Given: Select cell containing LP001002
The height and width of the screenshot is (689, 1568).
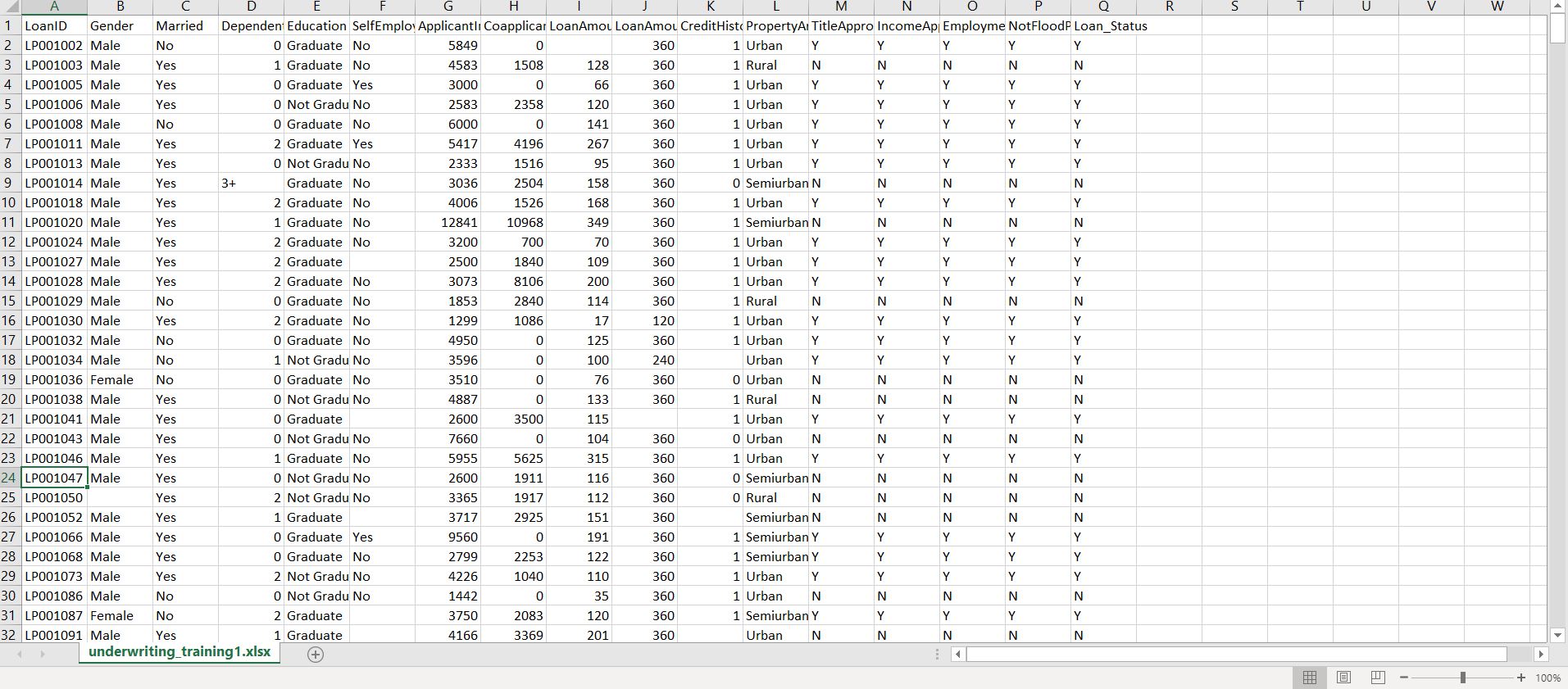Looking at the screenshot, I should tap(54, 45).
